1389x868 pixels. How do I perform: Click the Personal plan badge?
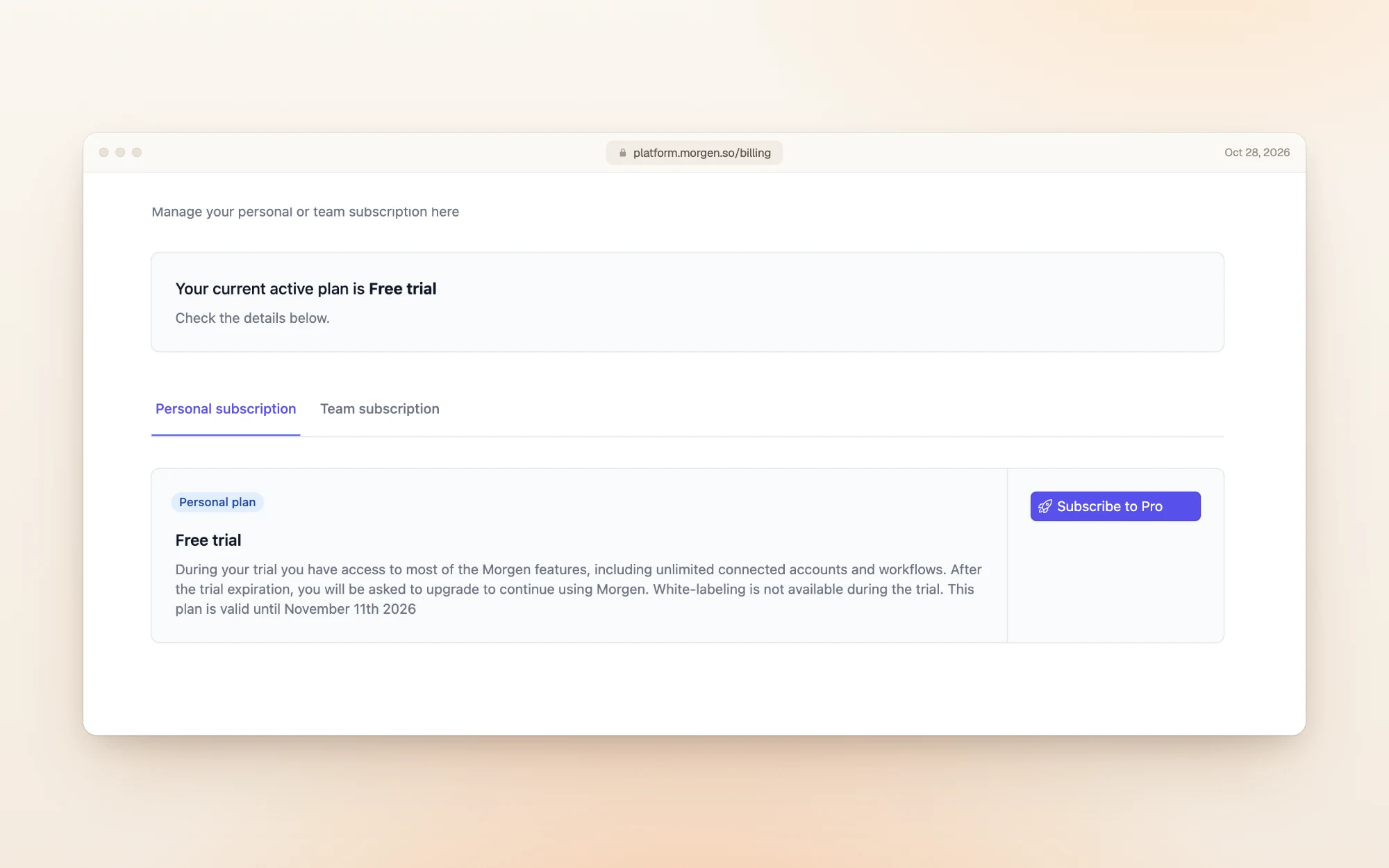217,502
